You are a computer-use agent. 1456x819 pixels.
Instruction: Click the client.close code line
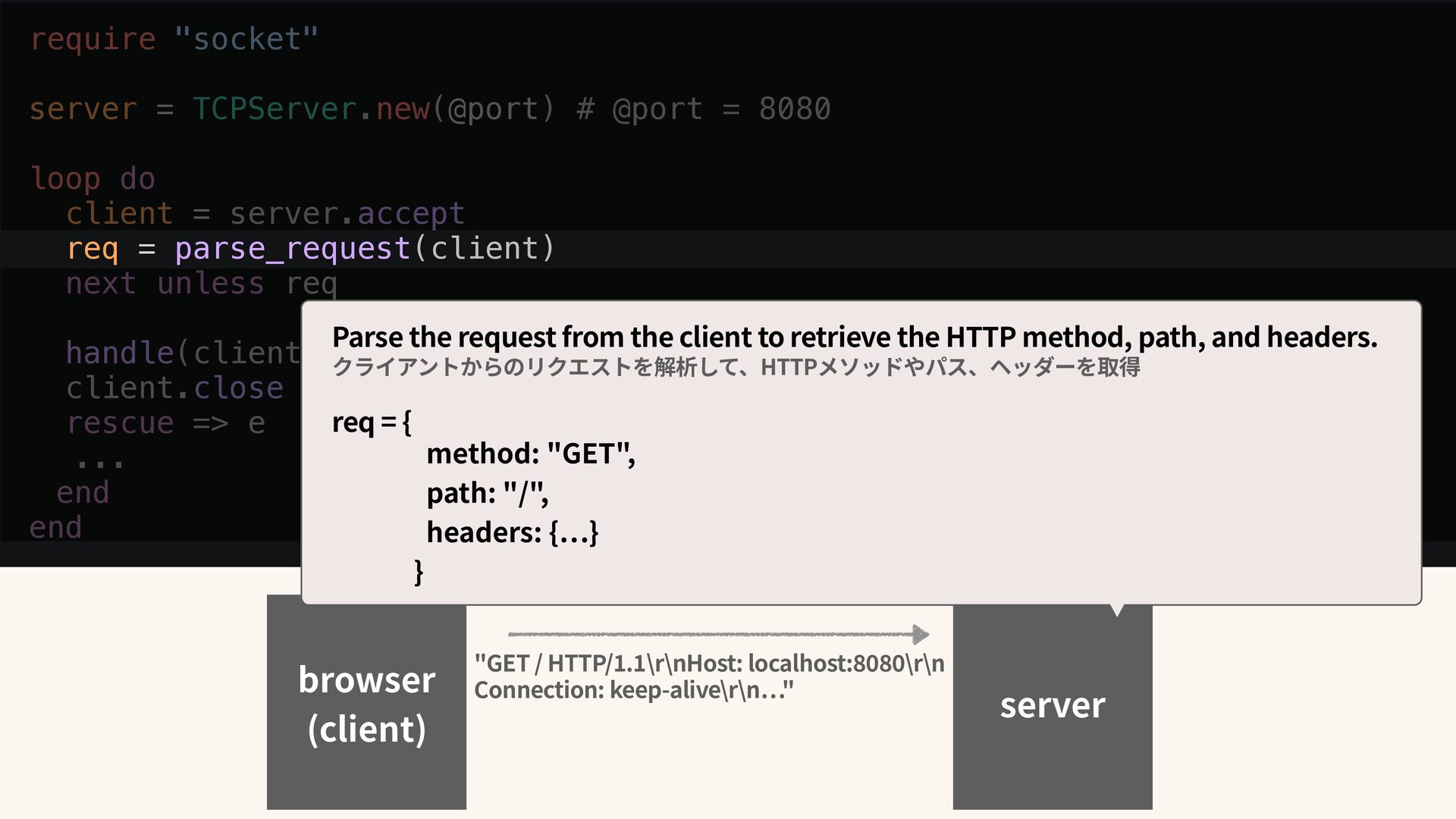174,388
